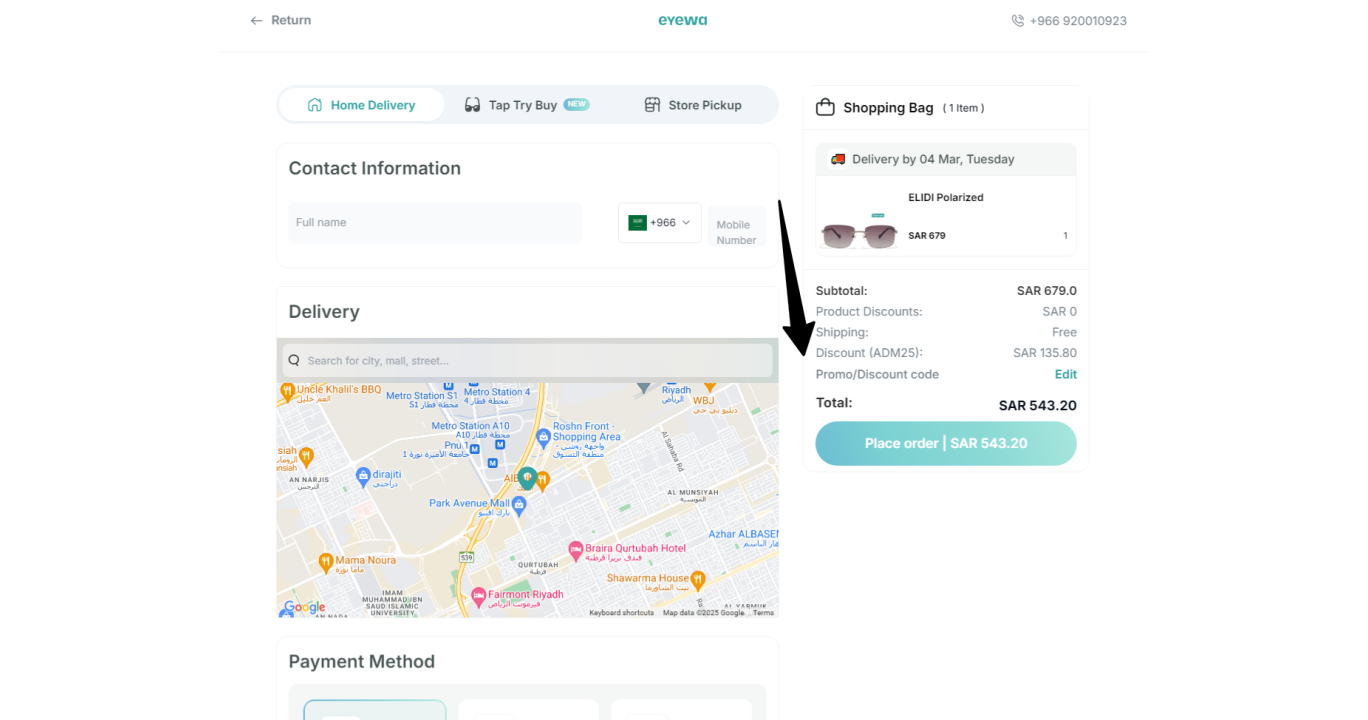Click the Braira Qurtubah Hotel marker
This screenshot has height=720, width=1368.
pos(575,549)
